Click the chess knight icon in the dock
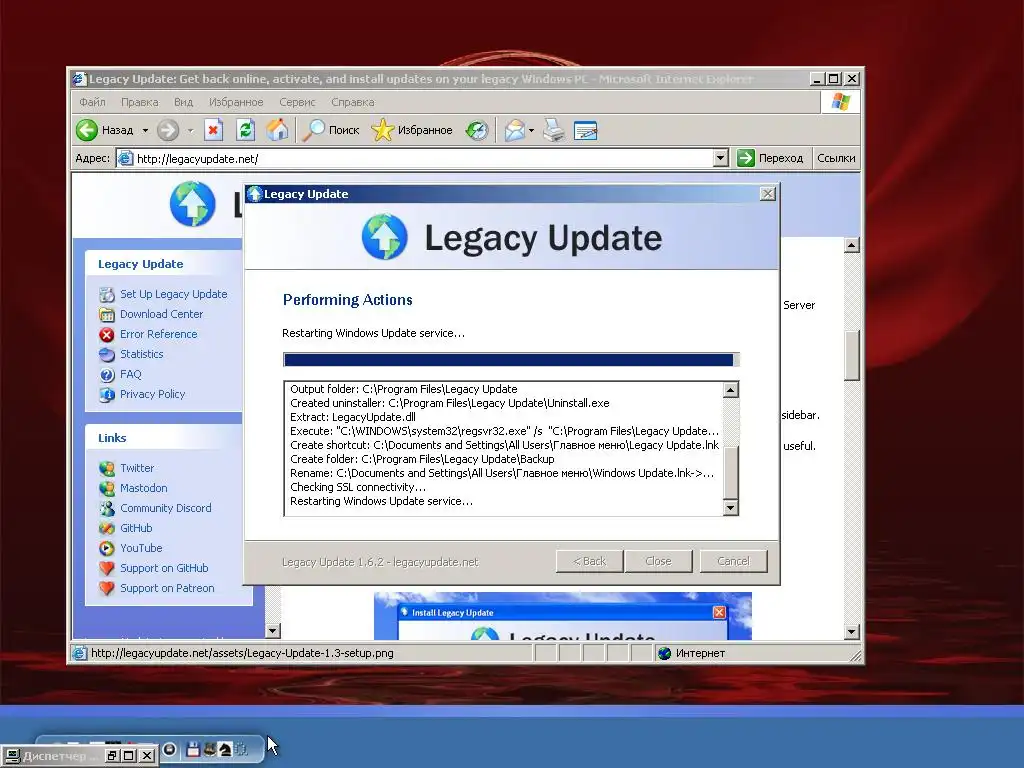 pyautogui.click(x=225, y=749)
